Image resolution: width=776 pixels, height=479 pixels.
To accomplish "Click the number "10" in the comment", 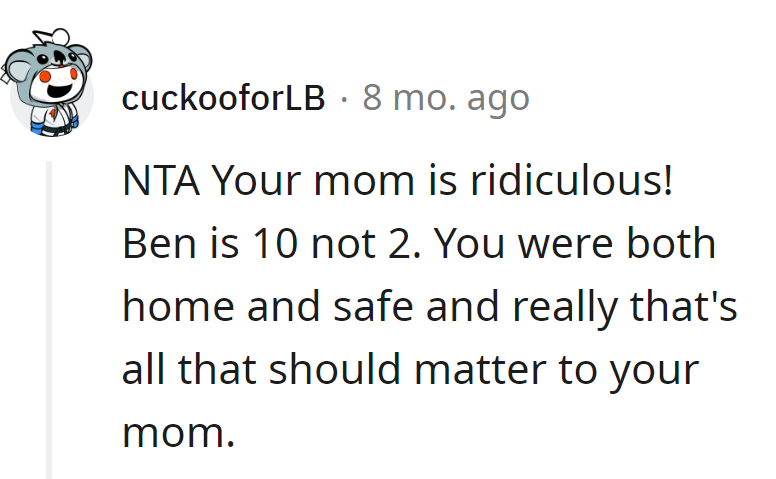I will [234, 245].
